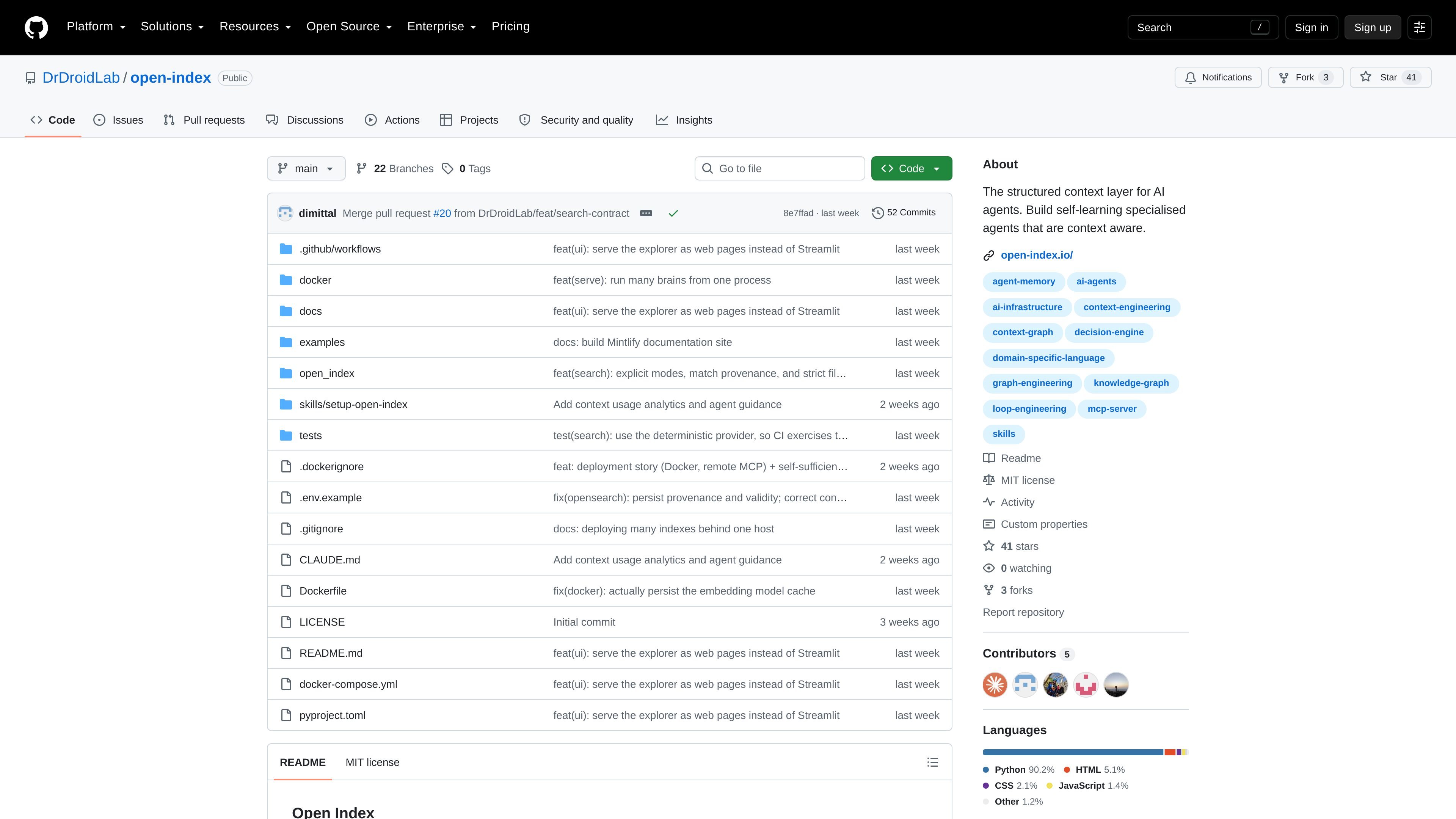The width and height of the screenshot is (1456, 819).
Task: Click the Report repository link
Action: [x=1023, y=612]
